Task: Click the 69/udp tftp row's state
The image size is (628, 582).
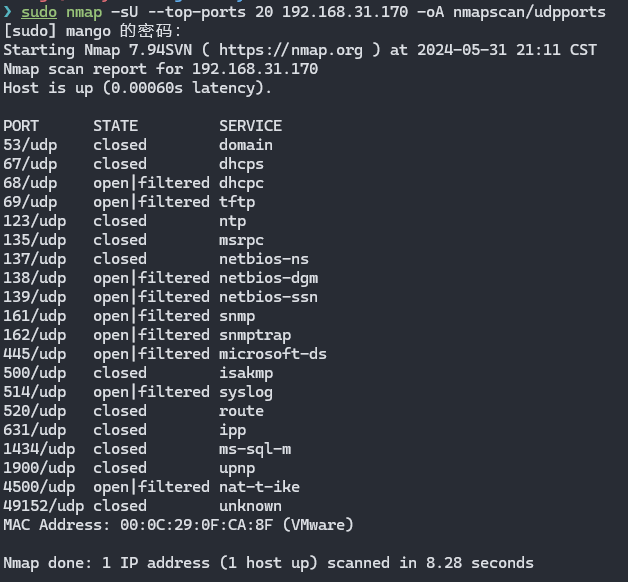Action: [x=151, y=202]
